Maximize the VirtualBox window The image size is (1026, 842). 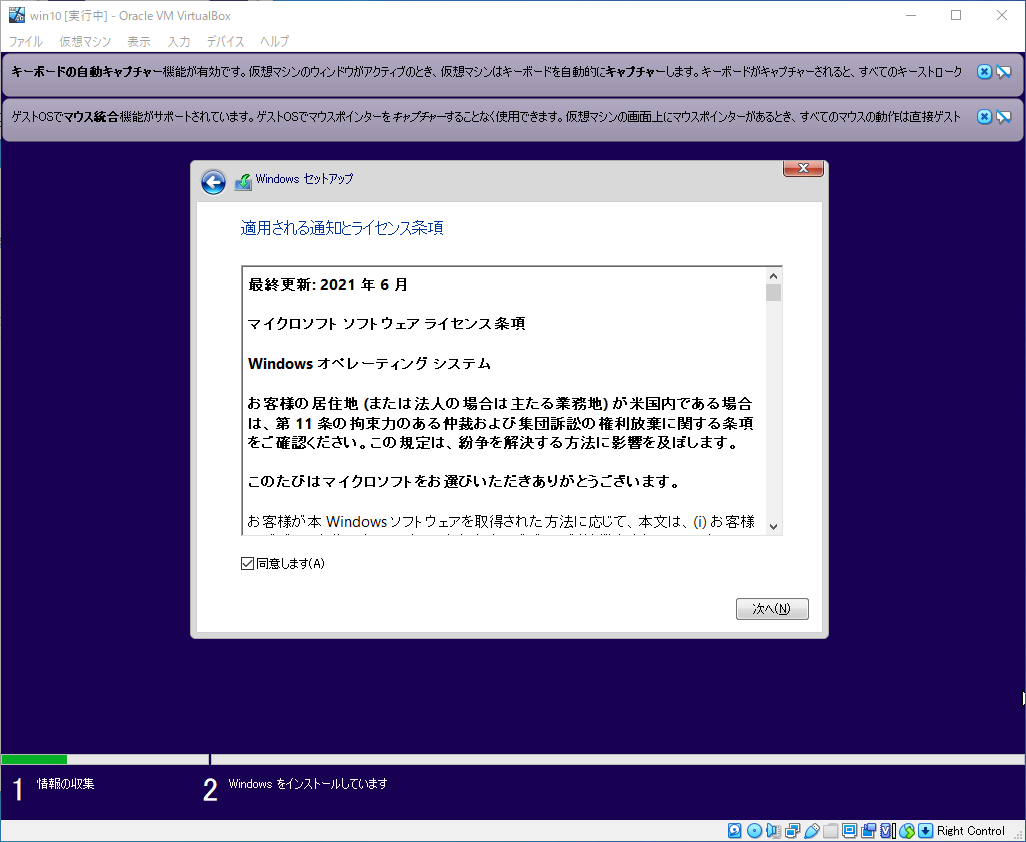pyautogui.click(x=956, y=15)
